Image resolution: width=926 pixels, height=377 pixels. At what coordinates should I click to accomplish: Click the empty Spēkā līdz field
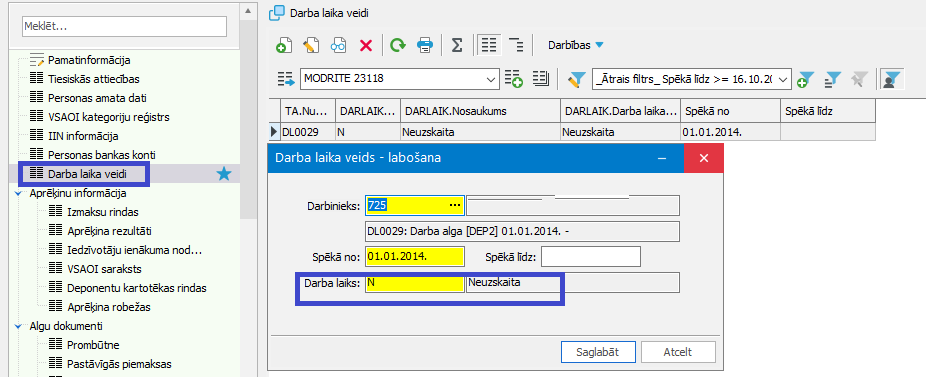tap(591, 257)
